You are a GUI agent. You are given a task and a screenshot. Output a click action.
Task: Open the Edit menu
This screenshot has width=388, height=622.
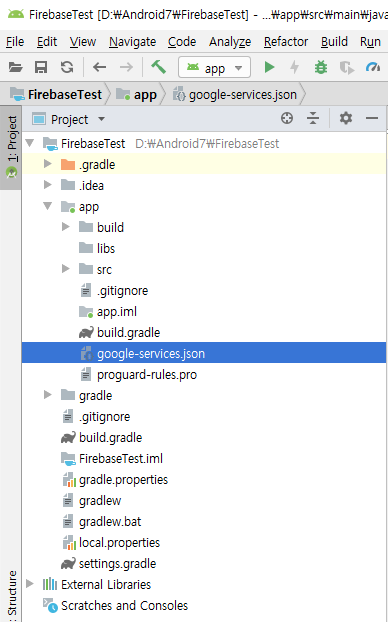[x=47, y=42]
